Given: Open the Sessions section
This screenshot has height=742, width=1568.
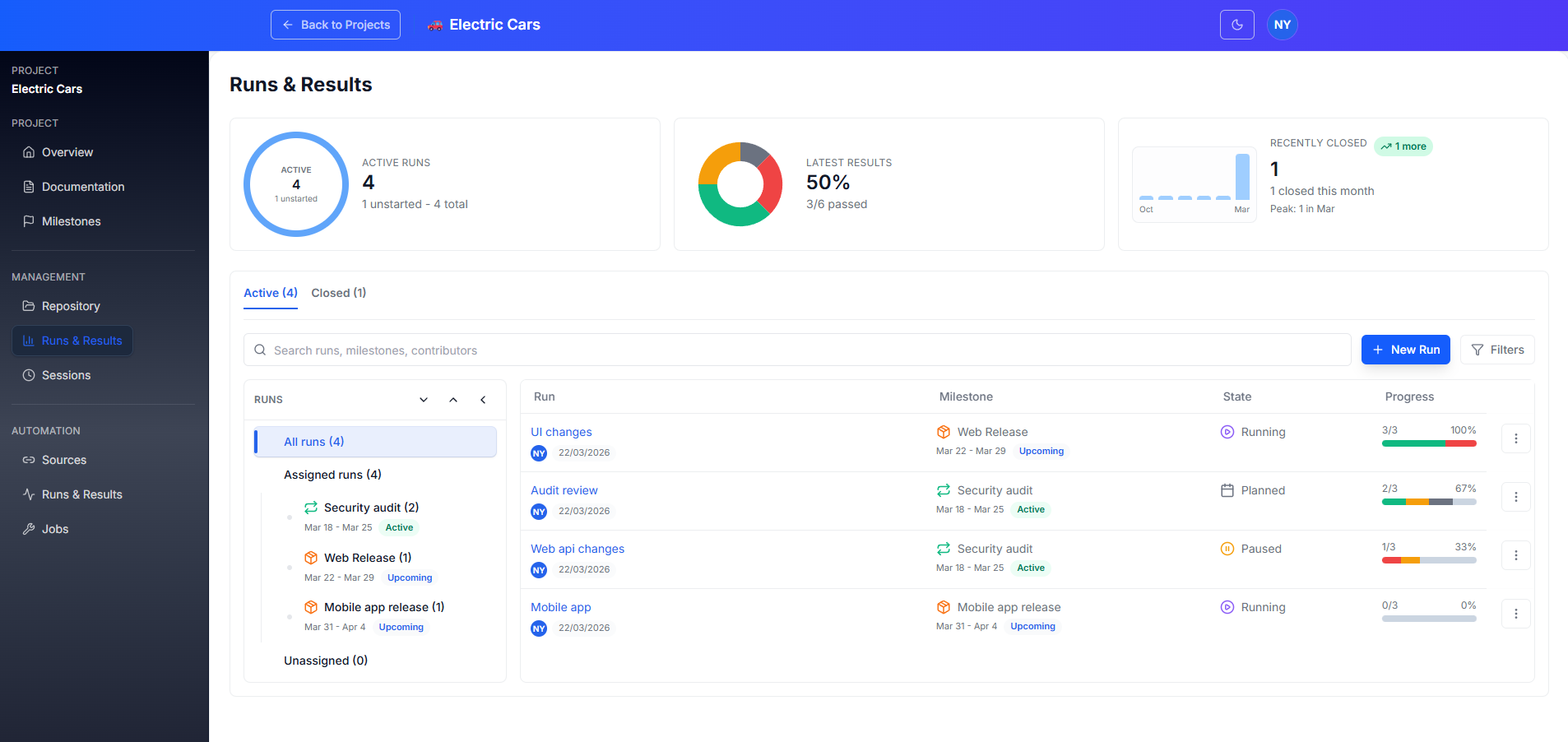Looking at the screenshot, I should [66, 375].
